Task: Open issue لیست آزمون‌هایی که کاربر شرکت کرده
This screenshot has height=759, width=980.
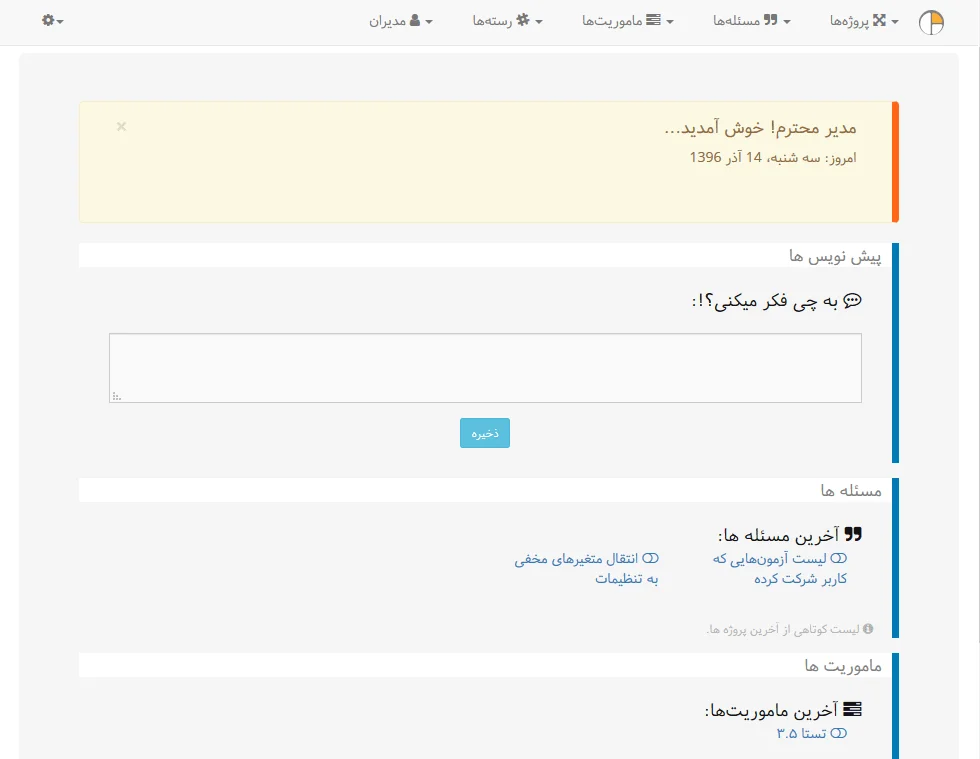Action: (780, 568)
